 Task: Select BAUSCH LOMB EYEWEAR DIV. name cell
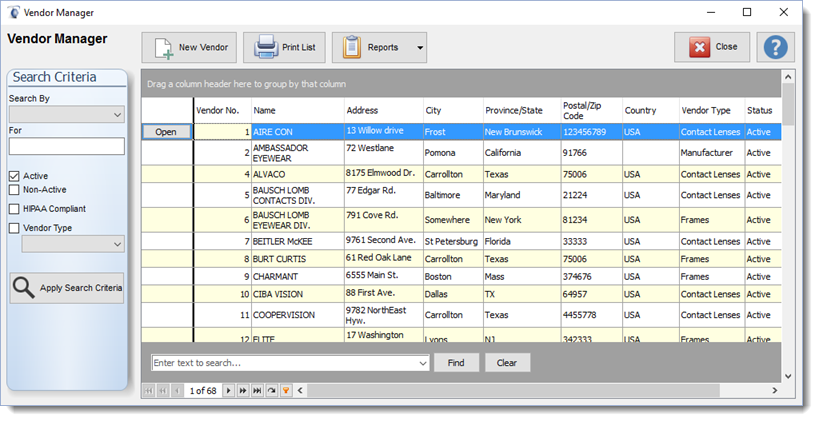coord(298,220)
